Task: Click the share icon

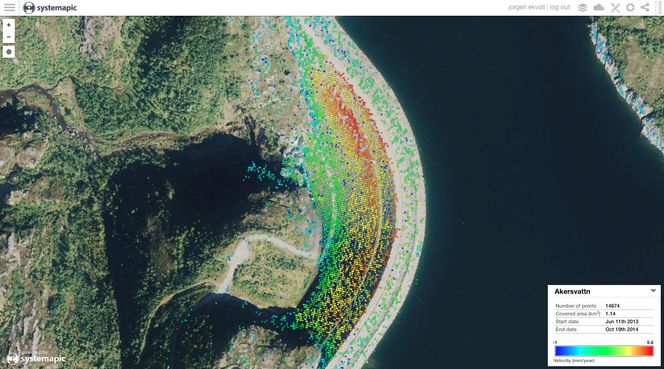Action: click(x=645, y=8)
